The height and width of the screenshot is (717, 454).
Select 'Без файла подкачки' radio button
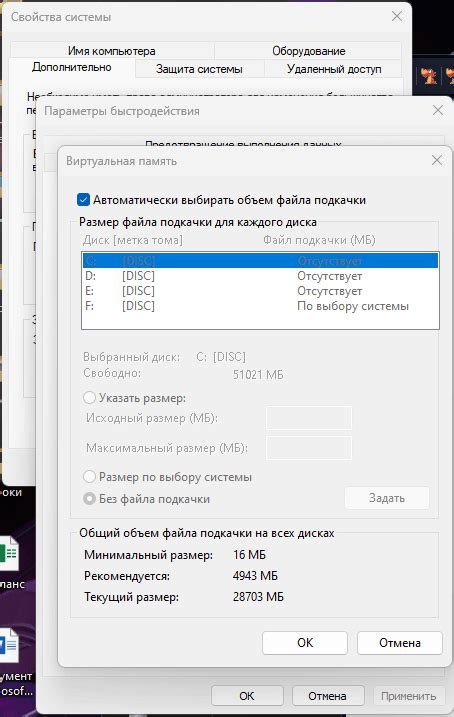coord(89,498)
